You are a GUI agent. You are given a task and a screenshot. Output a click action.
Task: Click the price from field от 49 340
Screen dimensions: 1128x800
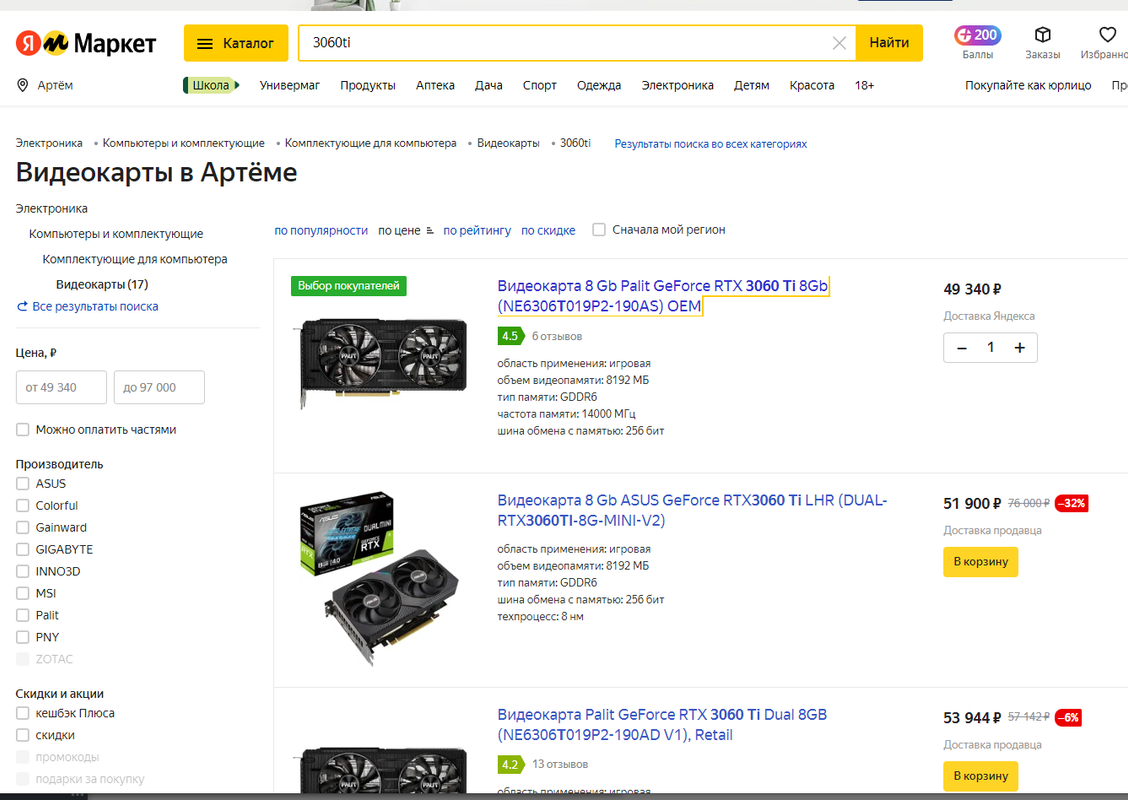[x=61, y=387]
